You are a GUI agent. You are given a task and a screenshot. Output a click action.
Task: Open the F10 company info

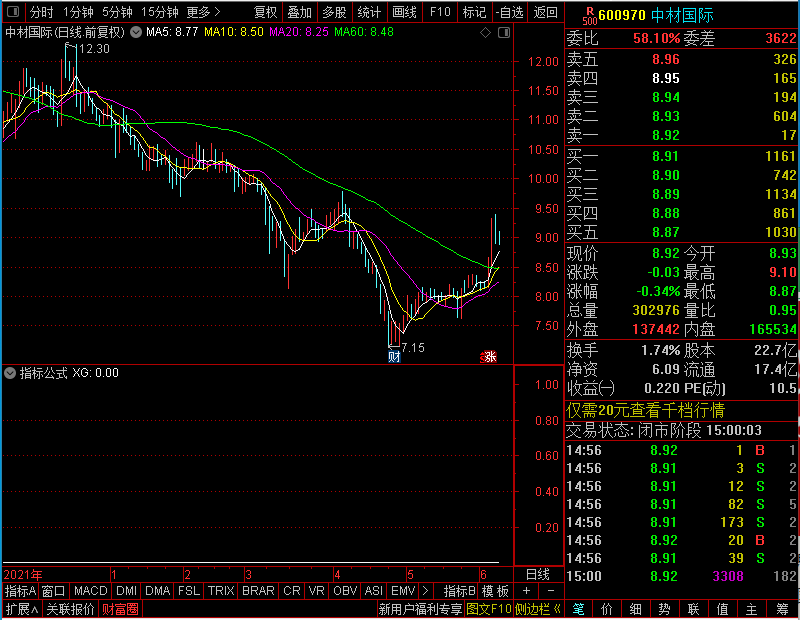coord(440,12)
